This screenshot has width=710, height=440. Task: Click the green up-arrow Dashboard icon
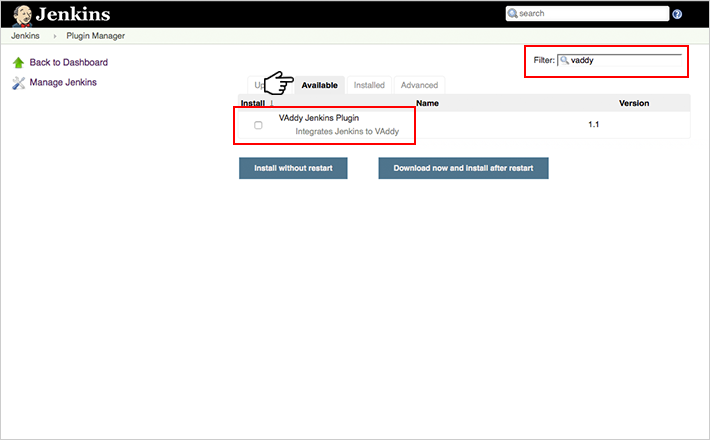coord(18,62)
